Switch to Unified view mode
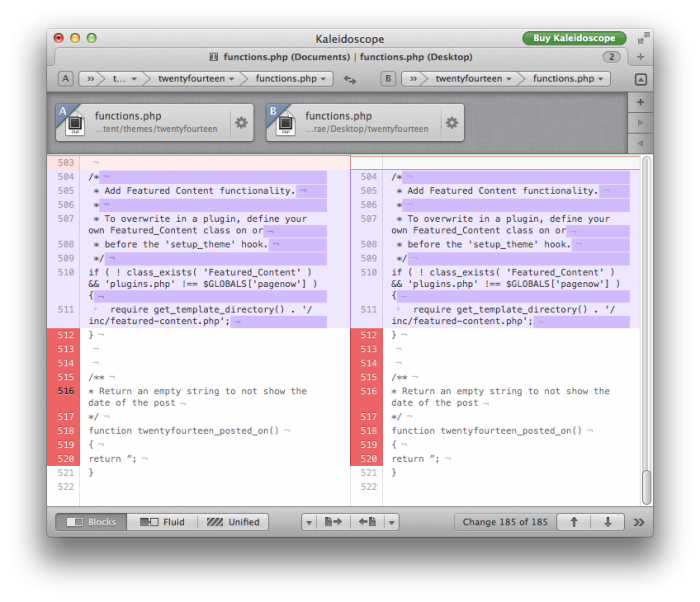The image size is (700, 602). click(233, 522)
